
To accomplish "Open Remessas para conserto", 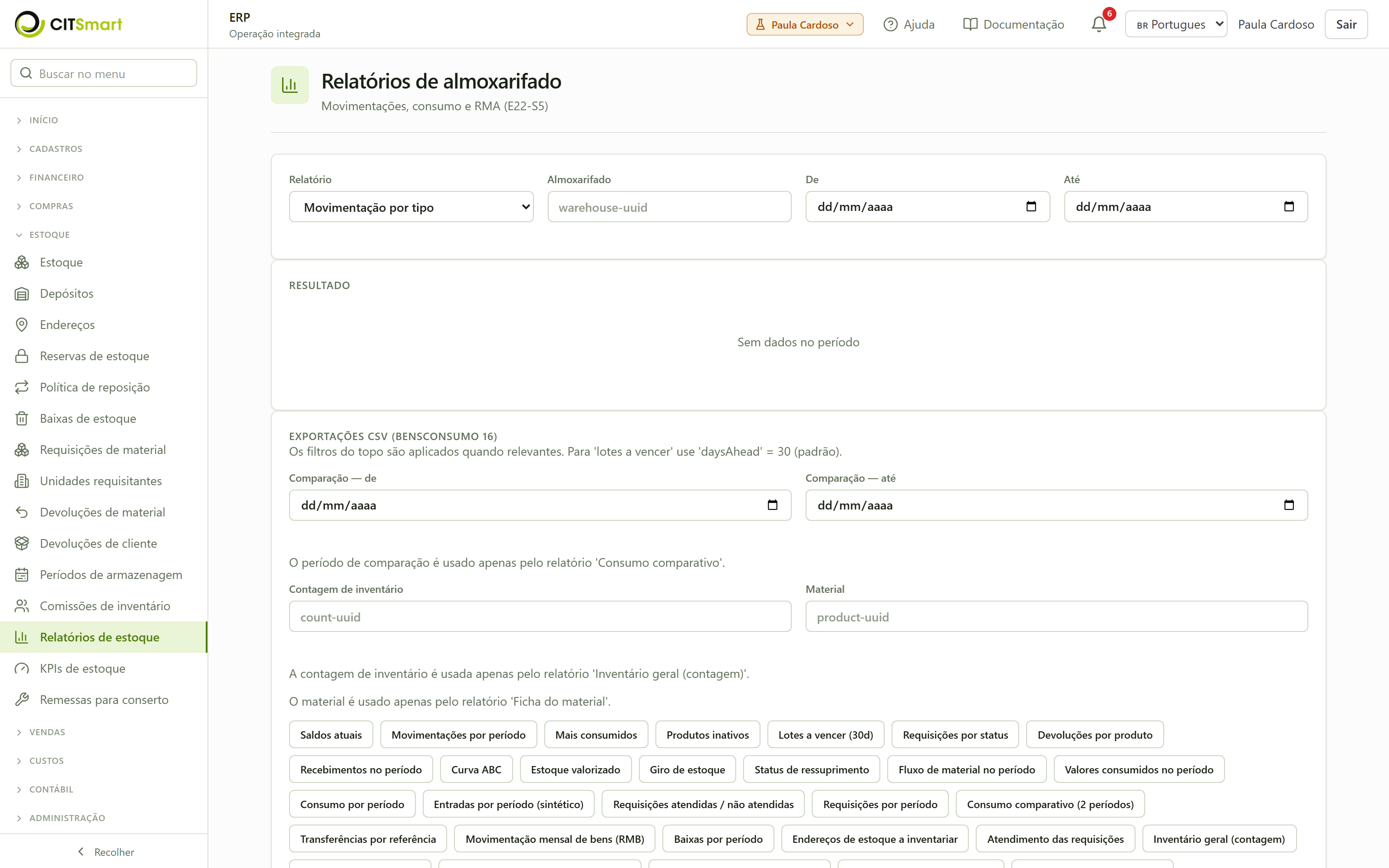I will tap(104, 700).
